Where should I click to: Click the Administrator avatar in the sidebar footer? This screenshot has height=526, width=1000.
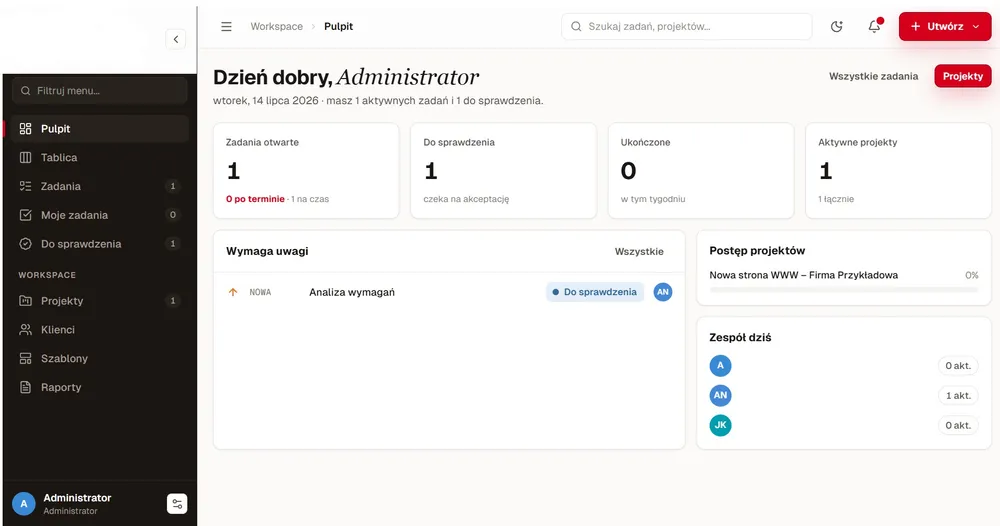pos(24,504)
